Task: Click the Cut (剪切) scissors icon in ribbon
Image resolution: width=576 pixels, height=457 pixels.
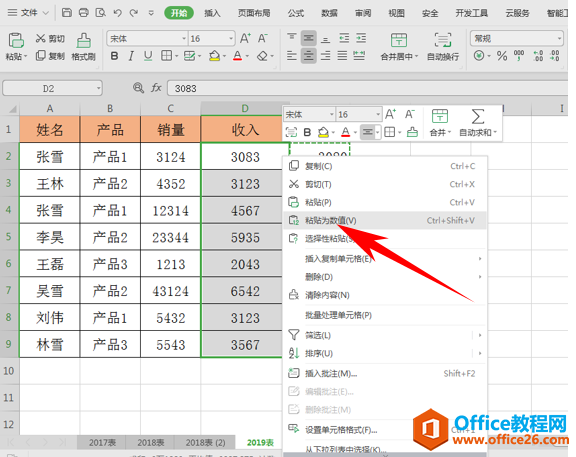Action: click(40, 38)
